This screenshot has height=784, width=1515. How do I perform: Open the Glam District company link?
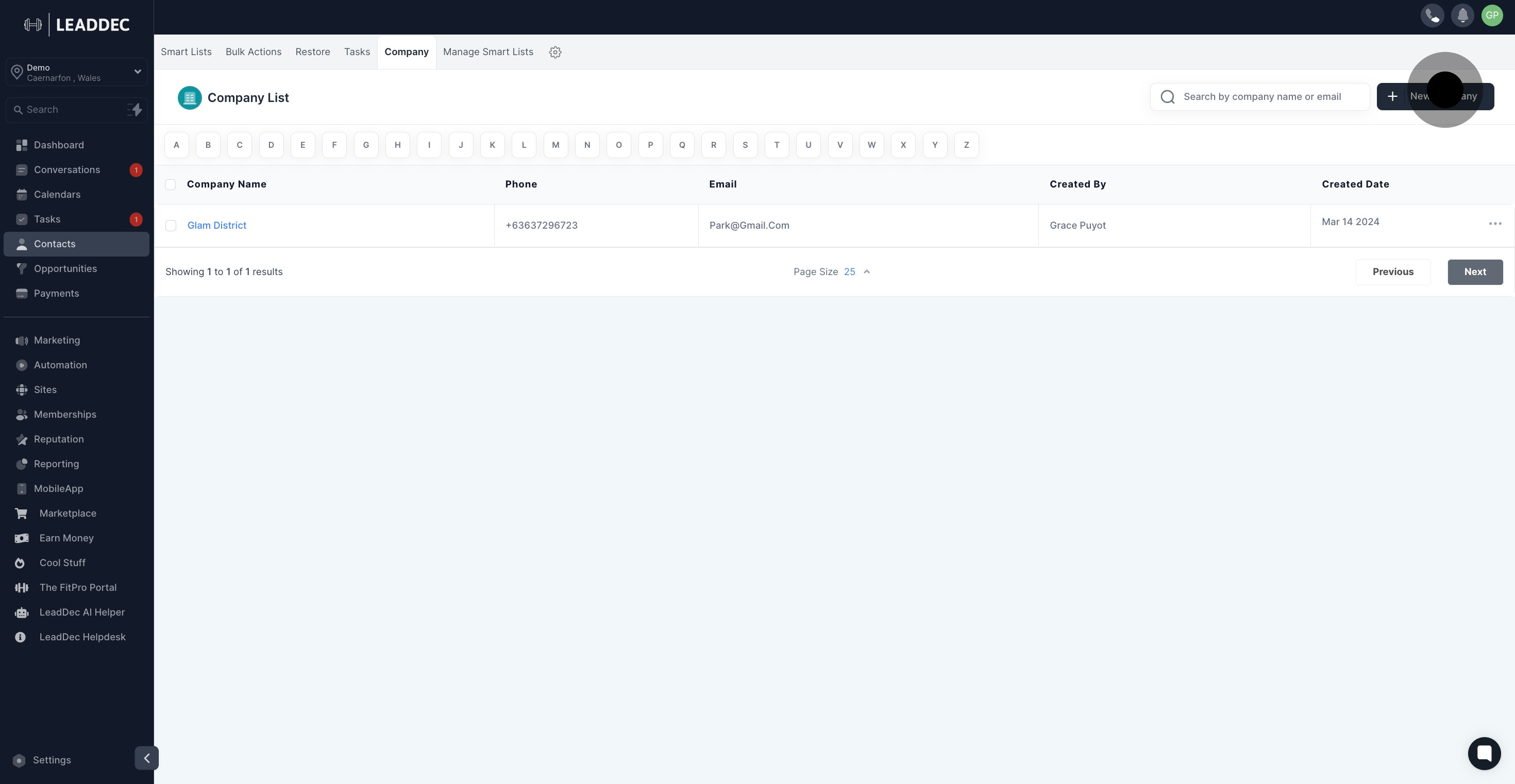[216, 226]
